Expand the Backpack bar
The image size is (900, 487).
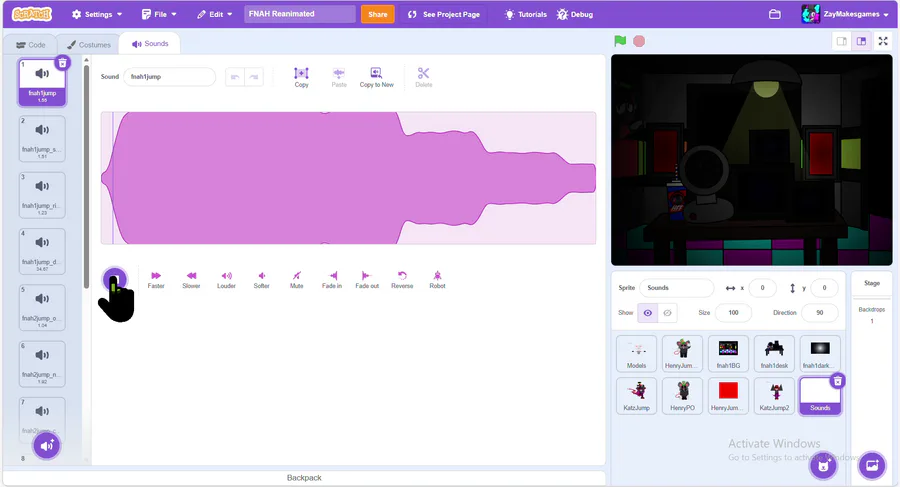click(x=304, y=478)
